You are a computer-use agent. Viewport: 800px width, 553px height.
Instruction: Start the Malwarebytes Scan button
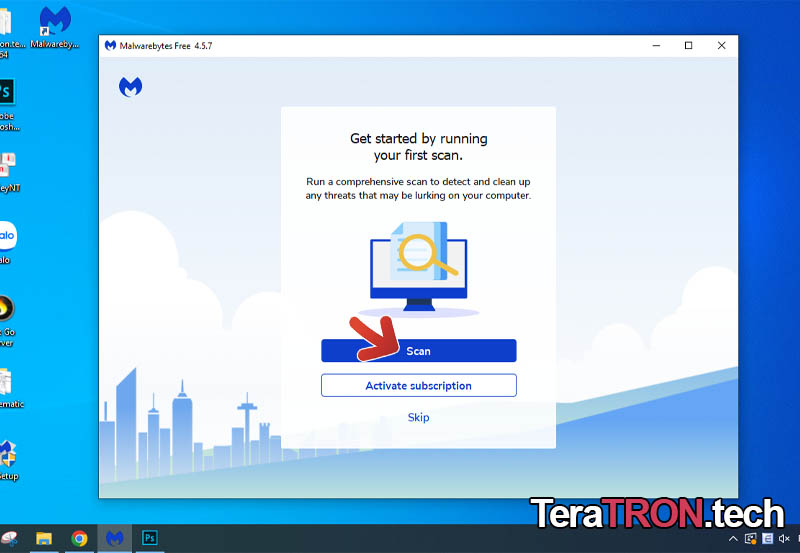pos(418,351)
